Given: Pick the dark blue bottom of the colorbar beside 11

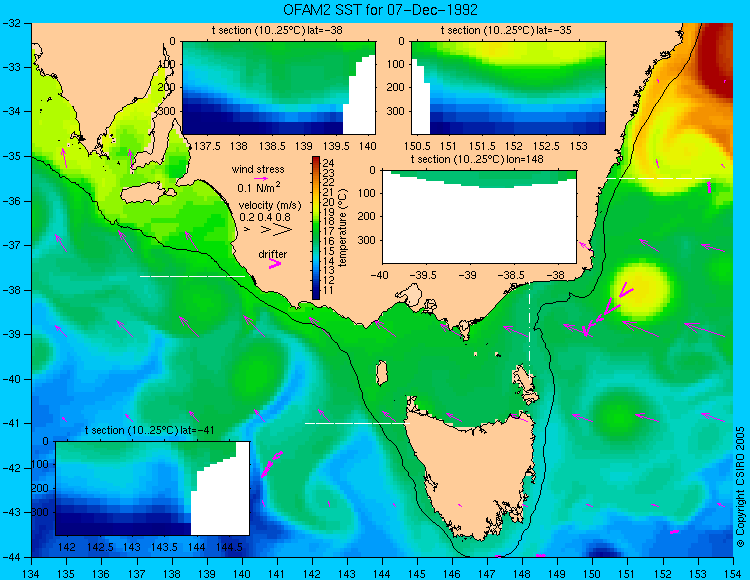Looking at the screenshot, I should tap(316, 294).
